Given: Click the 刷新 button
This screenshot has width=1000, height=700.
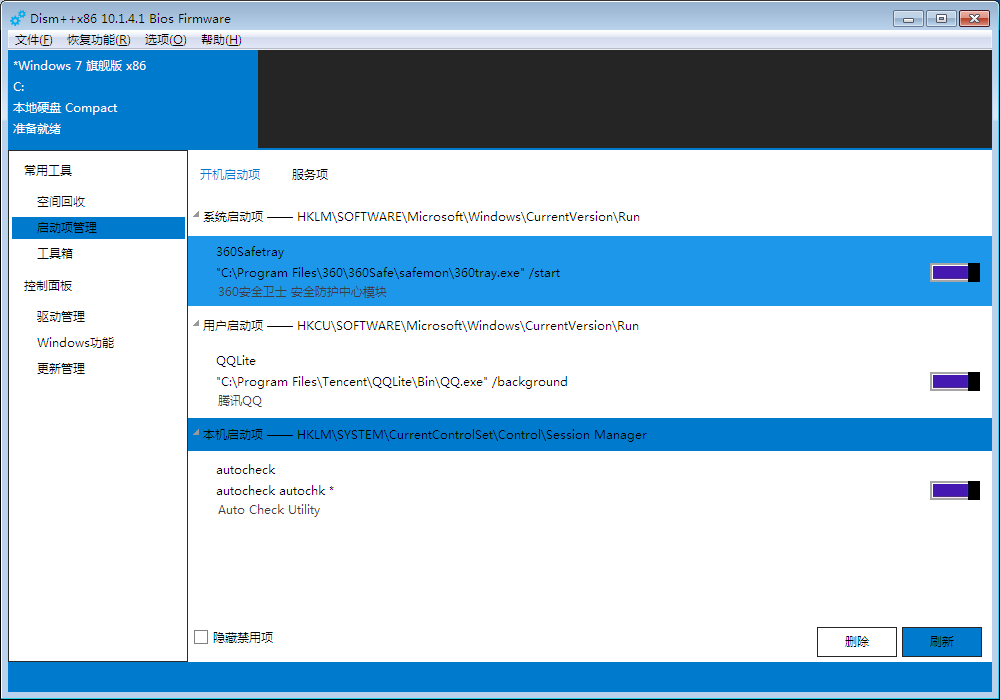Looking at the screenshot, I should coord(941,641).
